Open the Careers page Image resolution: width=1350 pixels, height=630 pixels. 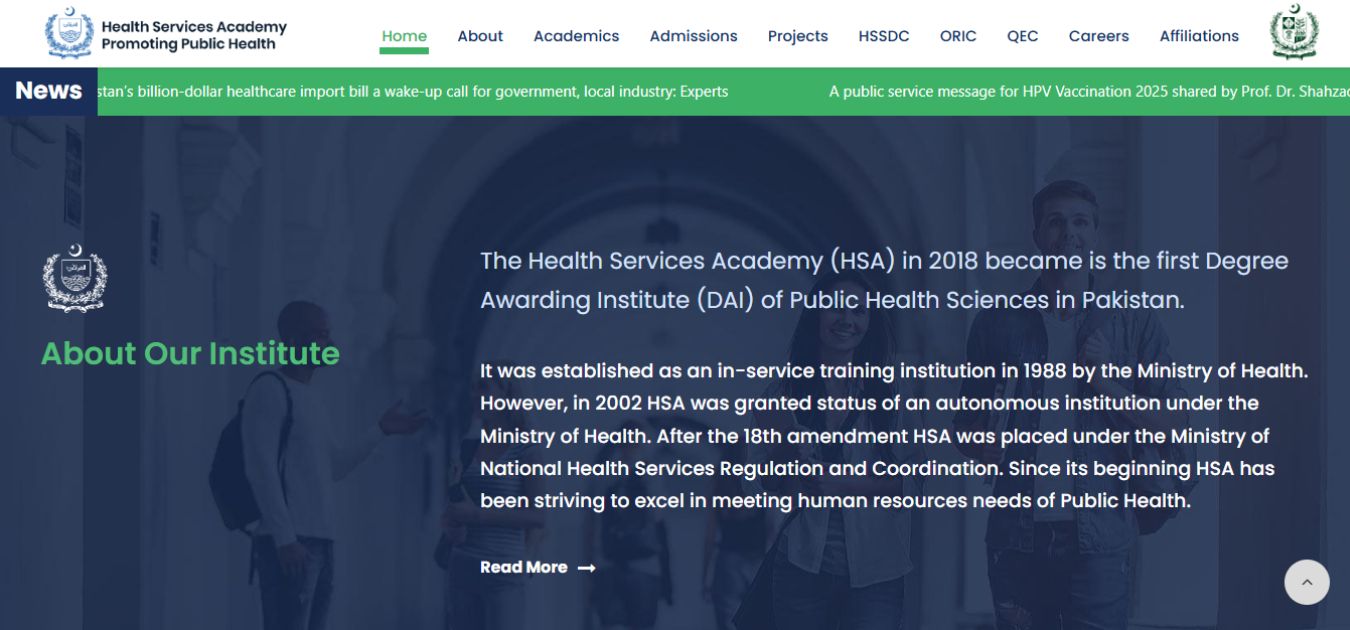pos(1098,35)
